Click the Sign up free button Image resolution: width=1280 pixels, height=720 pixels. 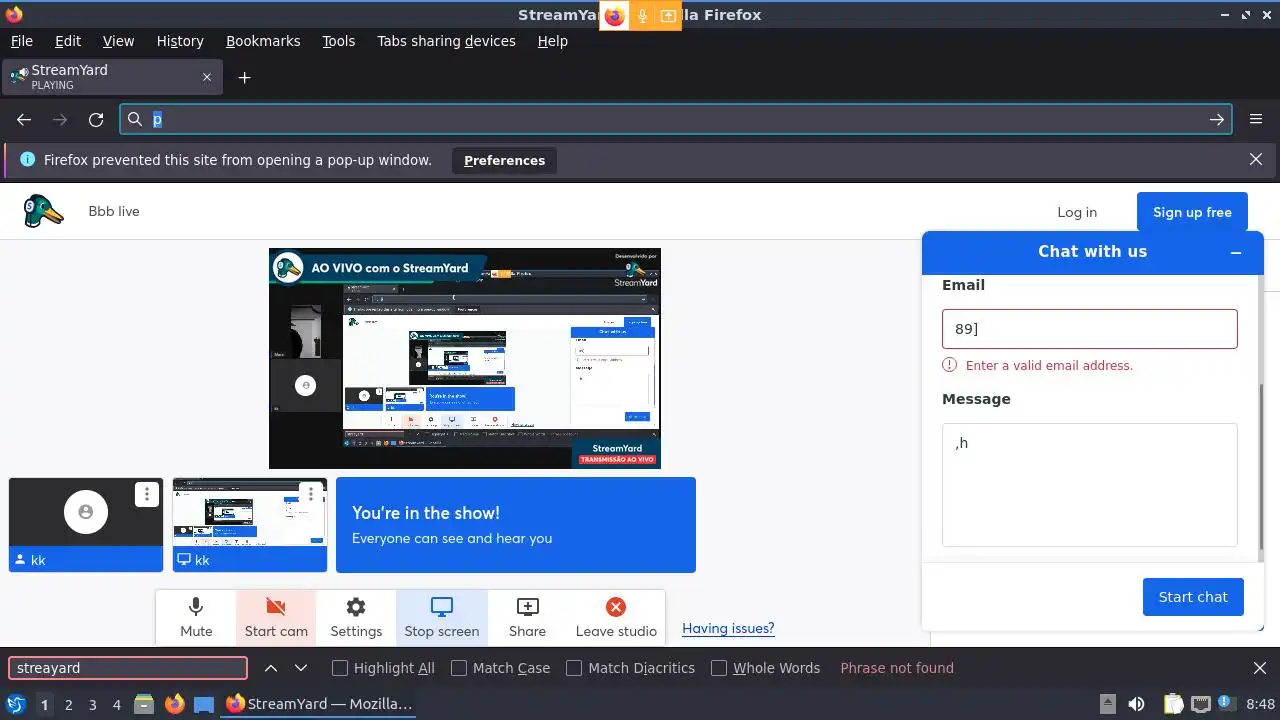pyautogui.click(x=1192, y=212)
